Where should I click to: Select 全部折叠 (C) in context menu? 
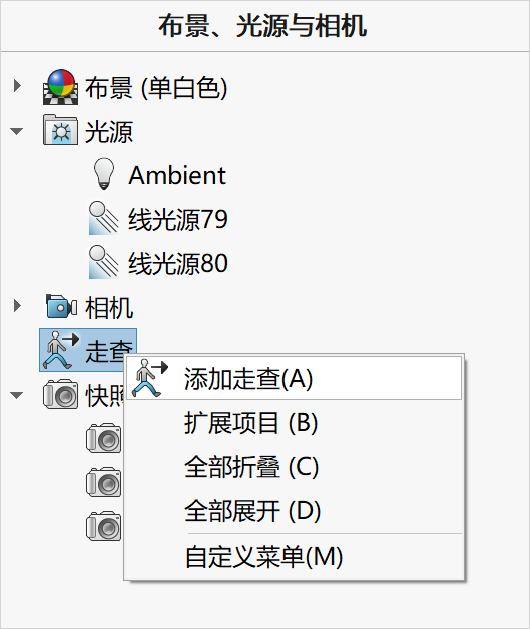point(294,467)
